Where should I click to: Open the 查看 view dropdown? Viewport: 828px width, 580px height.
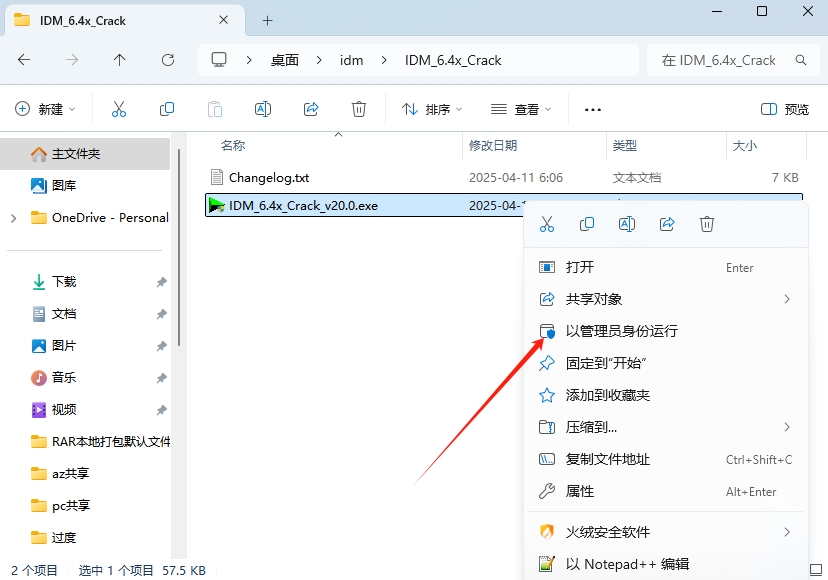pyautogui.click(x=521, y=109)
